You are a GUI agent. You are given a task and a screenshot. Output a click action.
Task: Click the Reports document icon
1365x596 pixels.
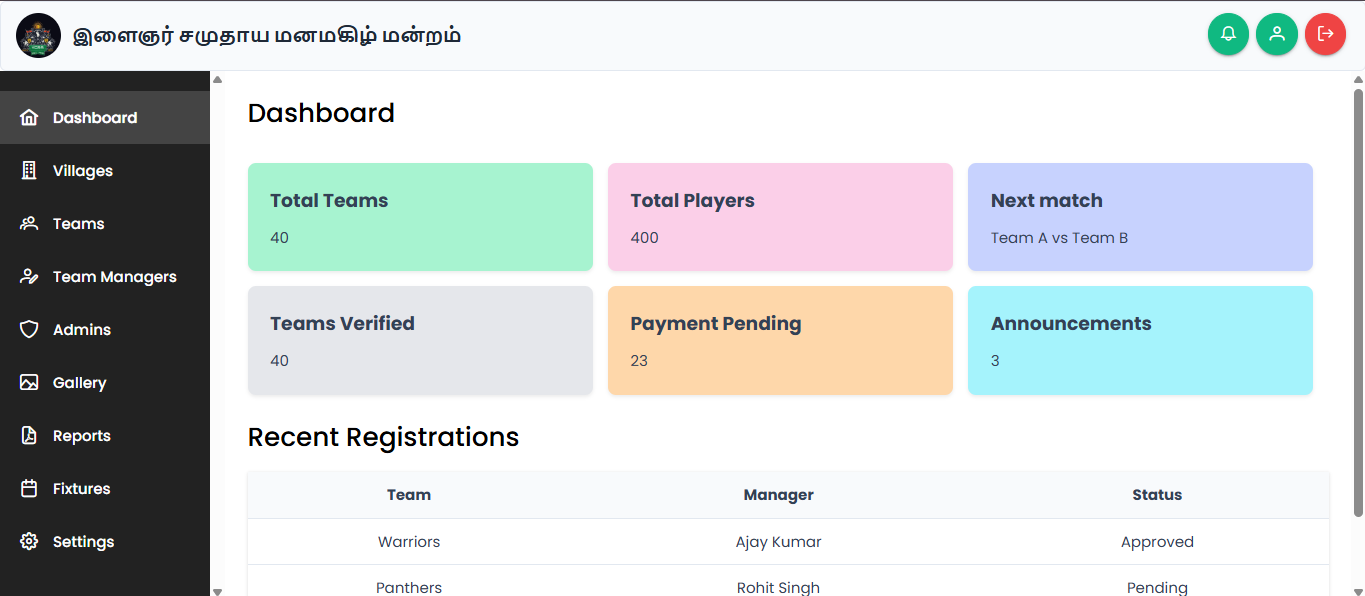pyautogui.click(x=29, y=436)
